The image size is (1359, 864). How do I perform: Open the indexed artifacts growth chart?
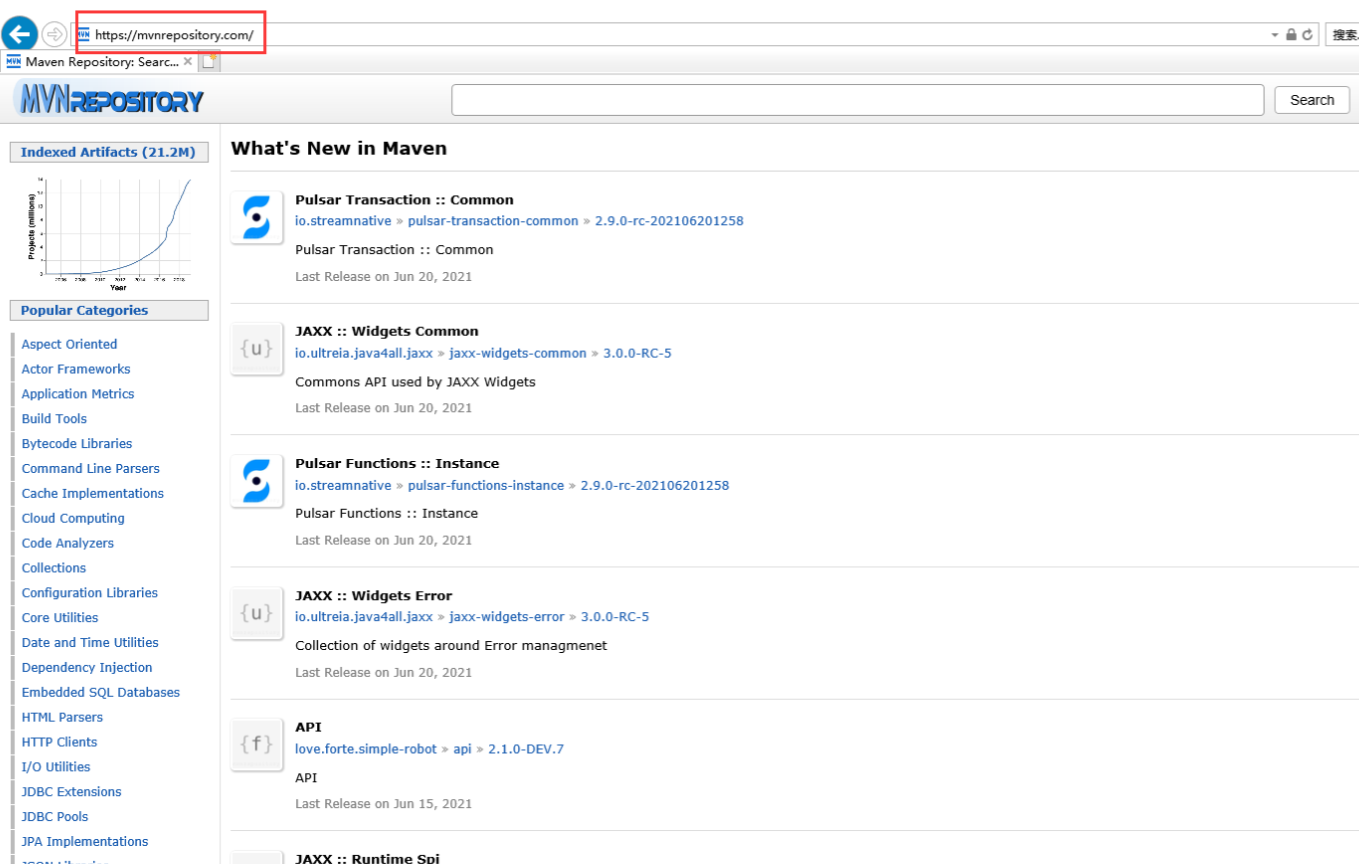pyautogui.click(x=109, y=232)
